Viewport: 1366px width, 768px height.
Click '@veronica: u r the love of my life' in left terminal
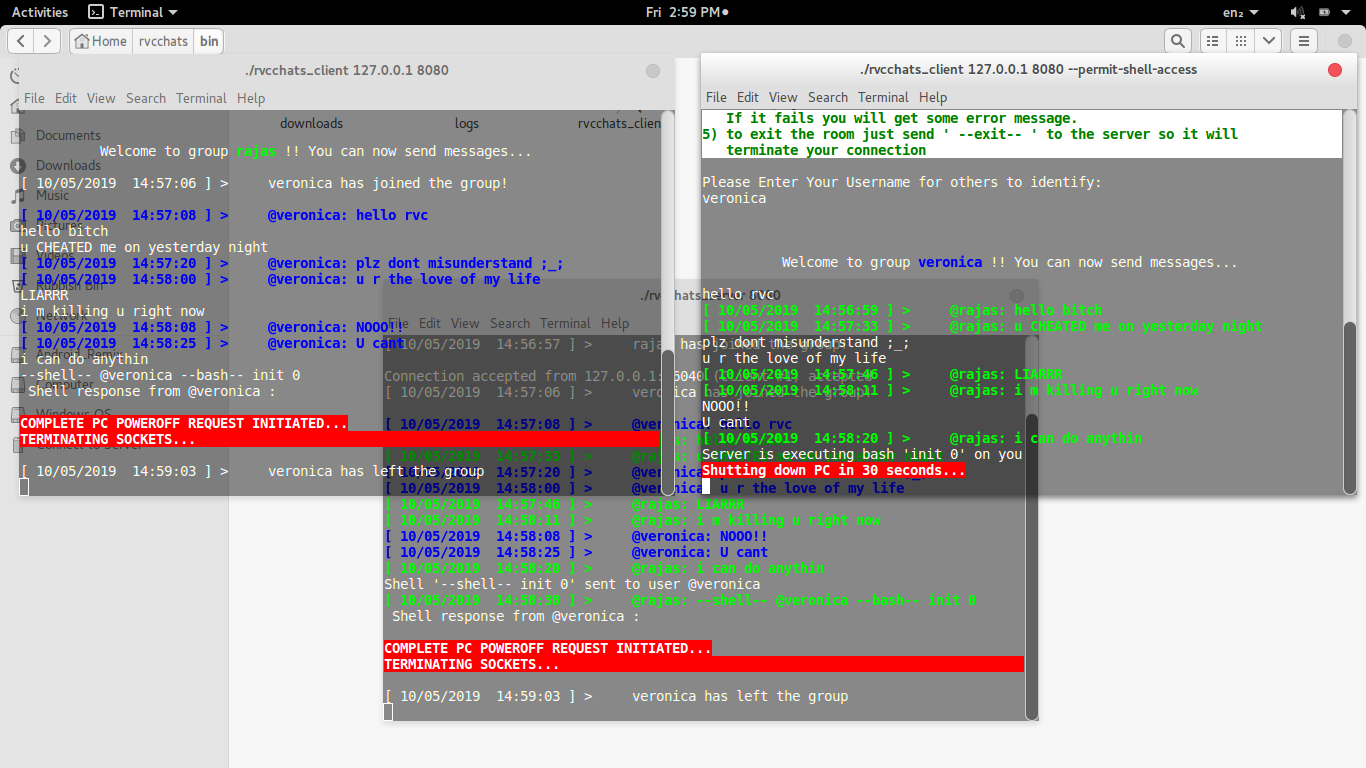(404, 279)
